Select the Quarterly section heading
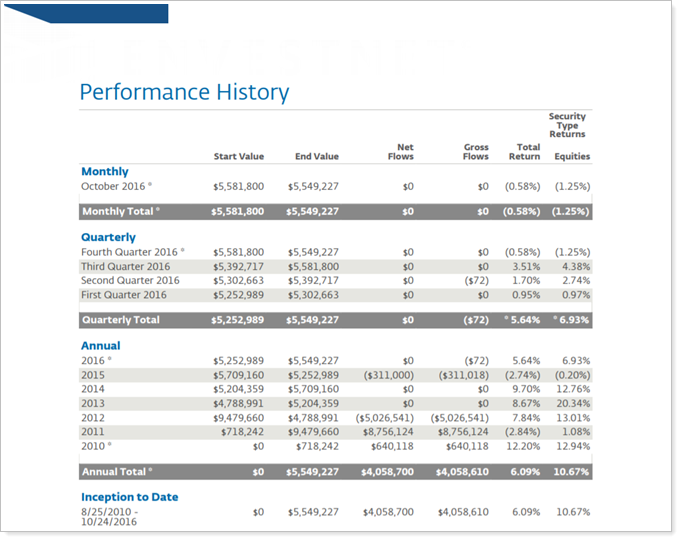Screen dimensions: 681x541 coord(108,238)
